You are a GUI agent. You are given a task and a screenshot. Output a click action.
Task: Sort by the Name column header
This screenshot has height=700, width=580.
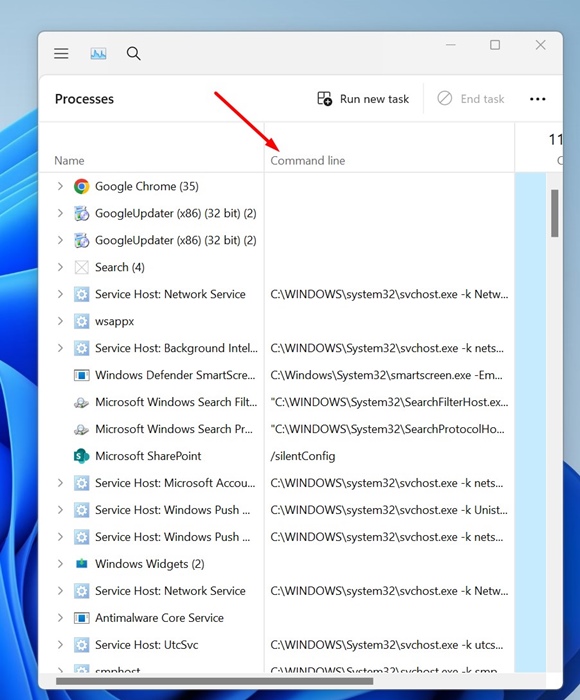click(x=69, y=160)
